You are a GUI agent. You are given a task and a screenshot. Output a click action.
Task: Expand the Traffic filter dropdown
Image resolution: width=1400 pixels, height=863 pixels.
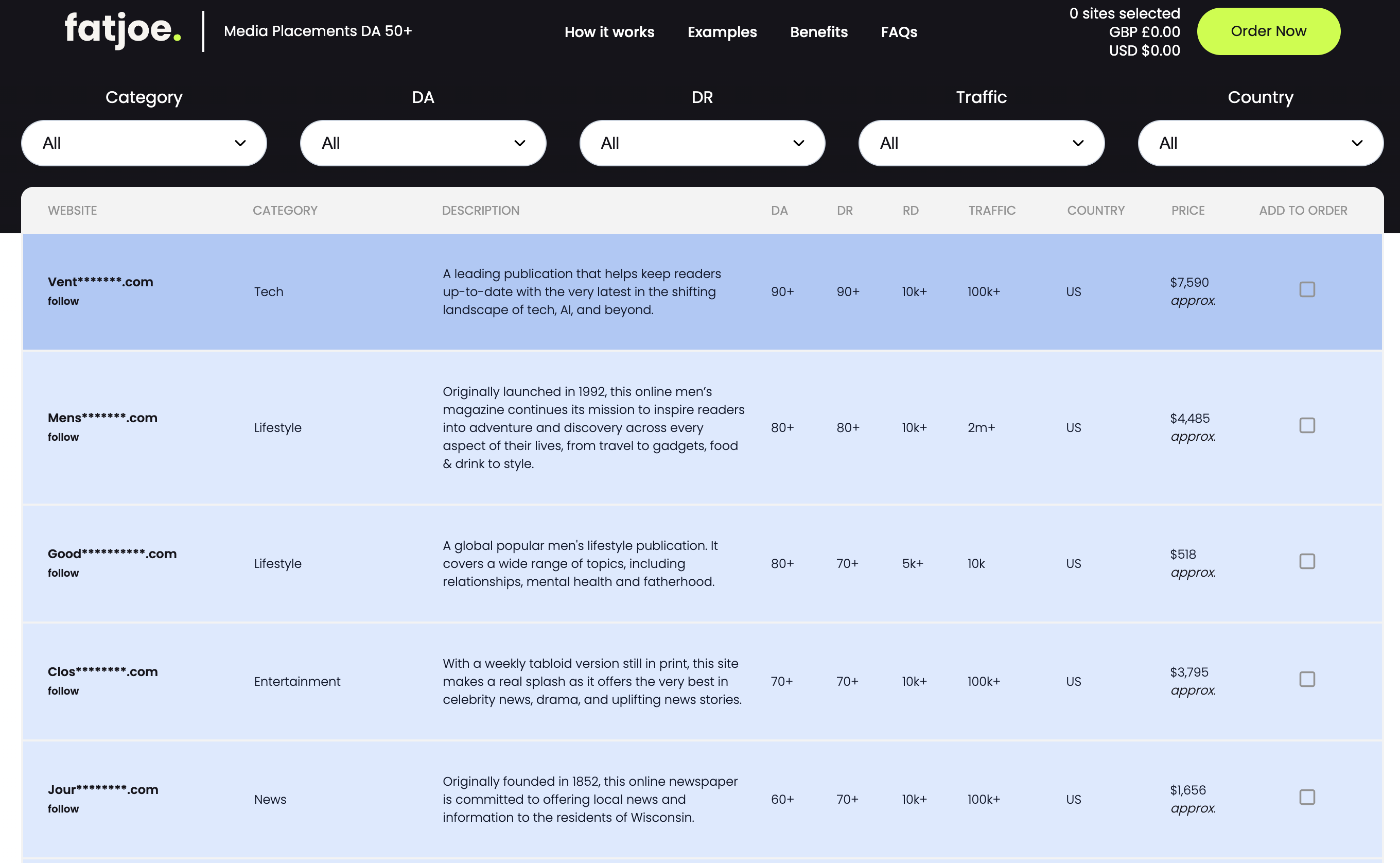[981, 143]
